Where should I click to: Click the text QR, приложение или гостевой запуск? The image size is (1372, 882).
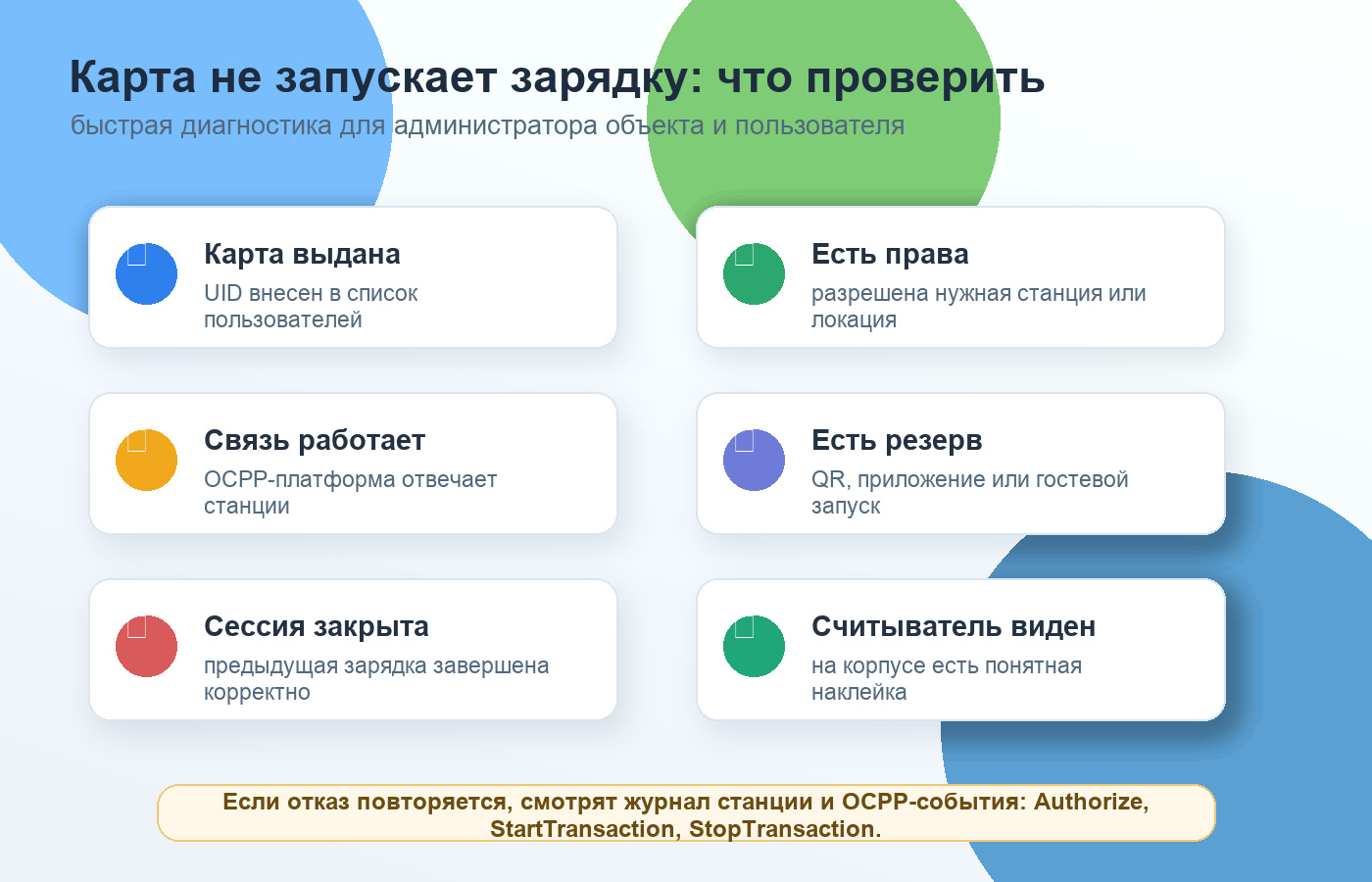(x=970, y=493)
